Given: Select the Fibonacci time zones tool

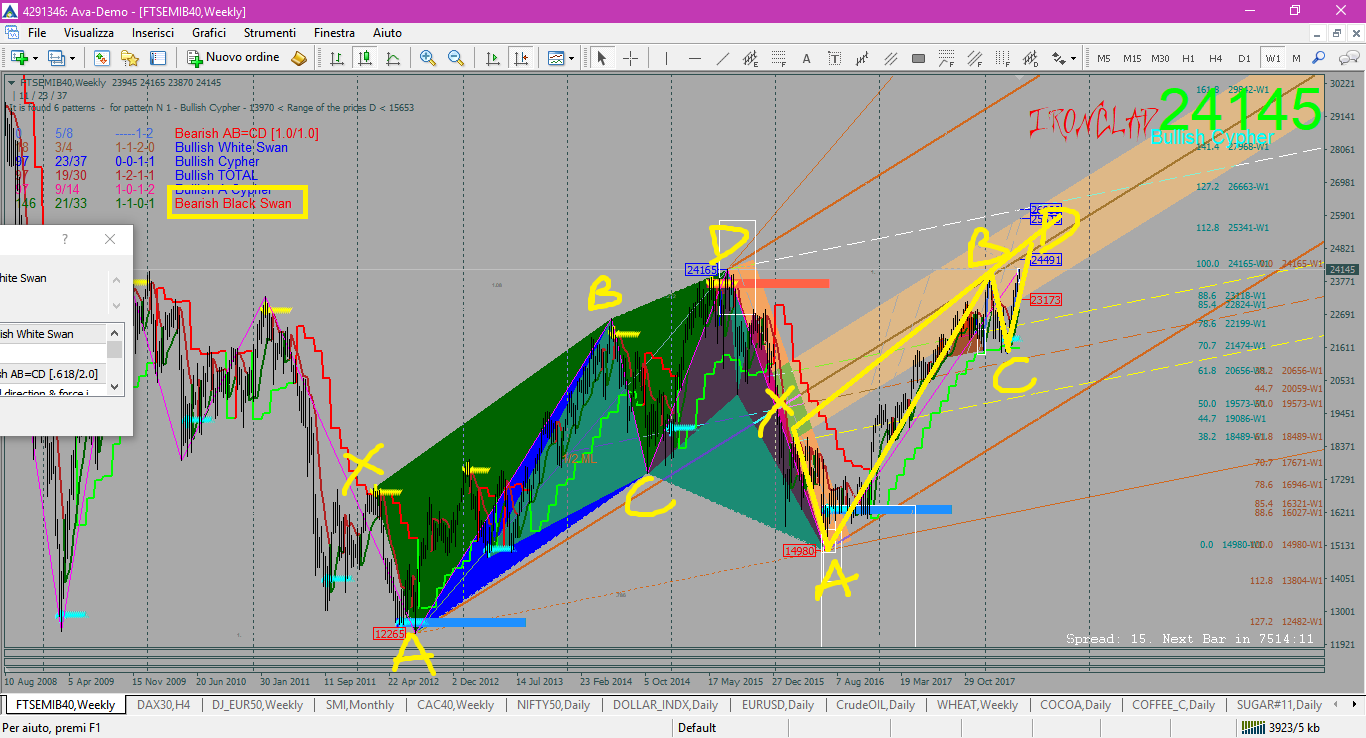Looking at the screenshot, I should point(1002,58).
